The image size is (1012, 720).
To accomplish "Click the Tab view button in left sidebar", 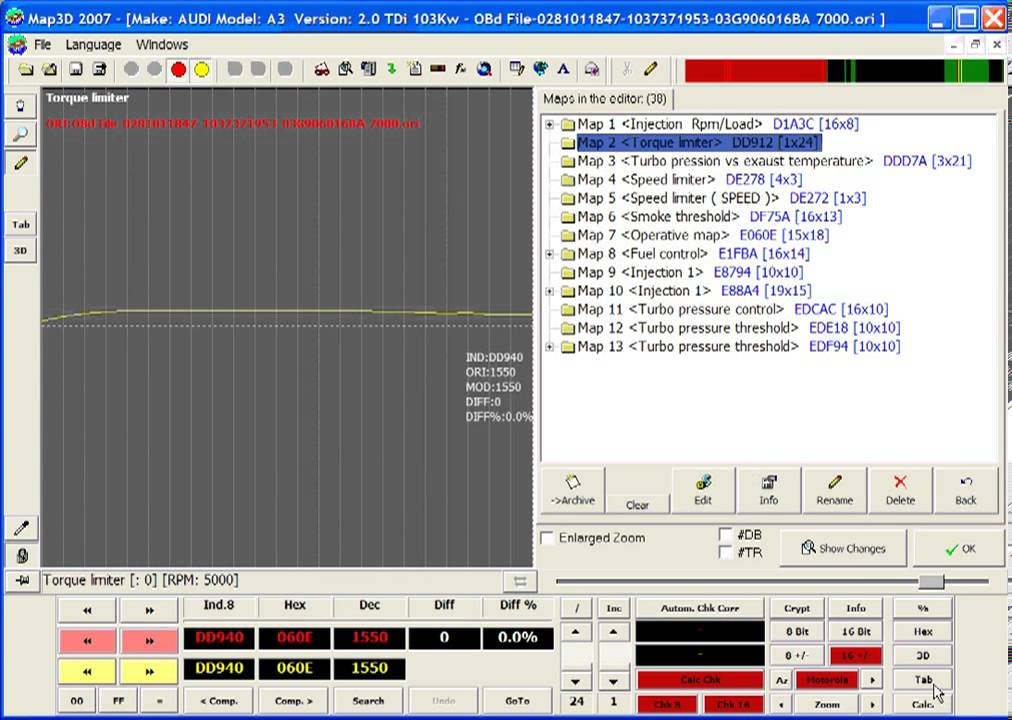I will click(21, 225).
